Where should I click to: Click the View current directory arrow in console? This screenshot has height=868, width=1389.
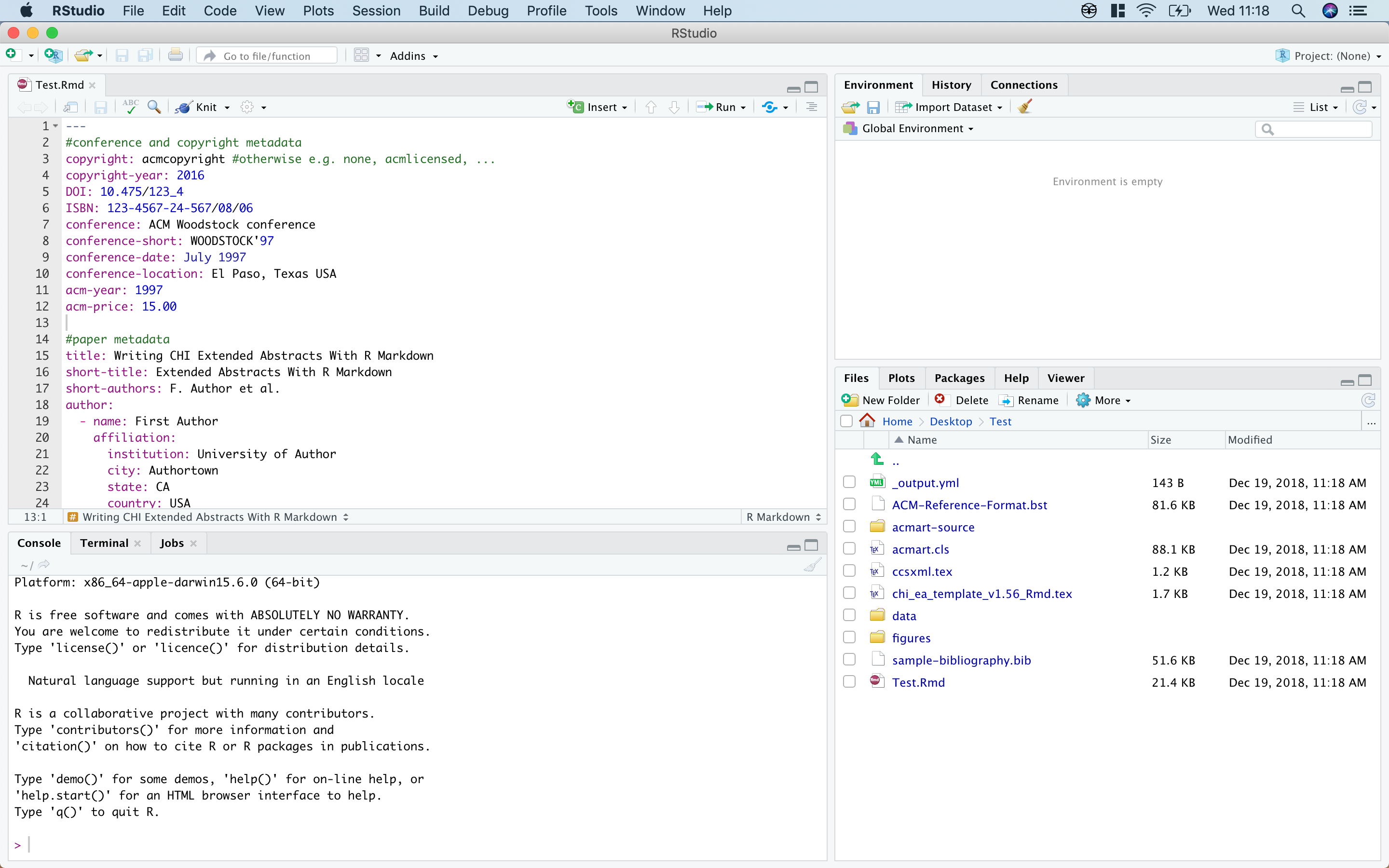tap(44, 565)
